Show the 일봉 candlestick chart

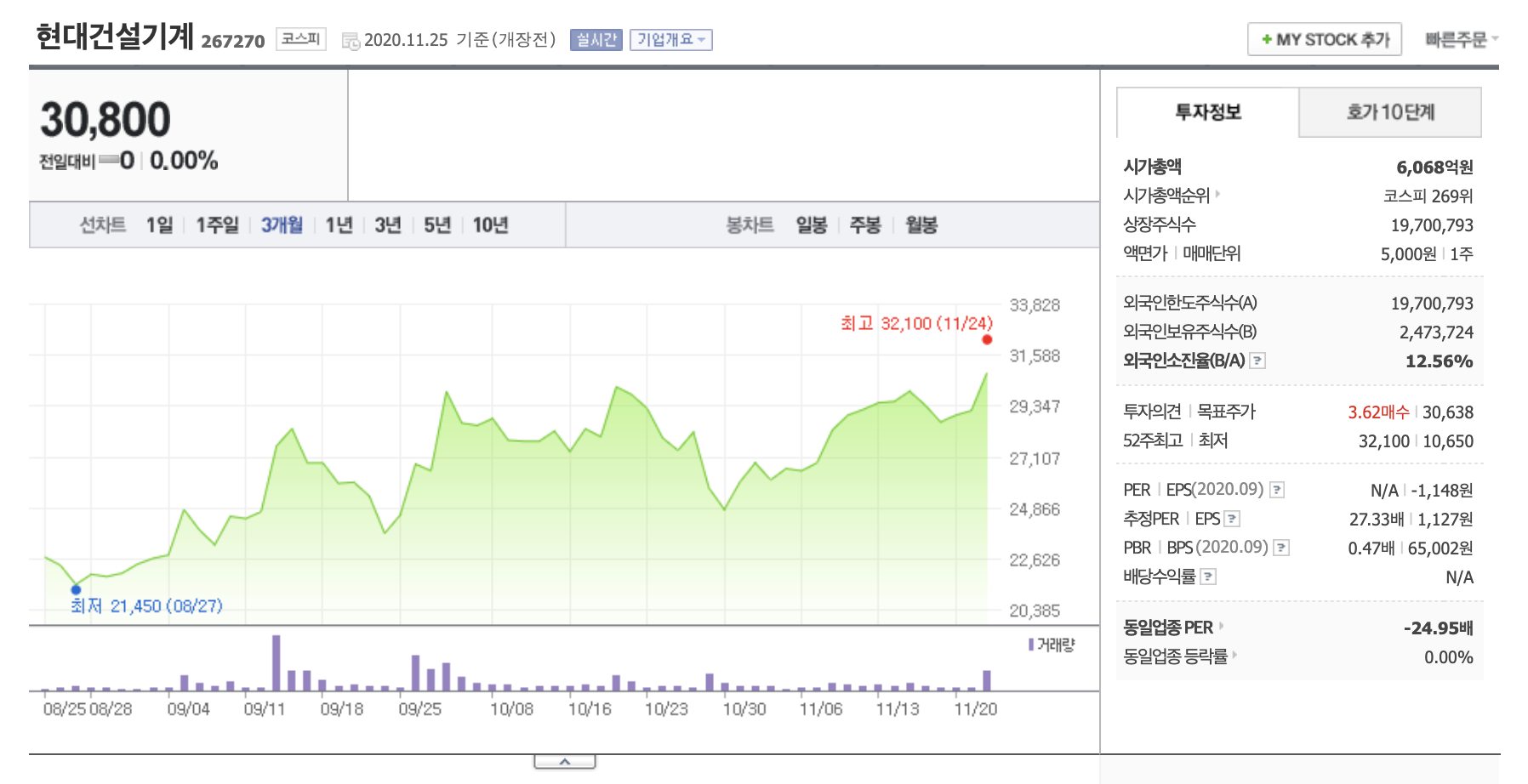[812, 225]
